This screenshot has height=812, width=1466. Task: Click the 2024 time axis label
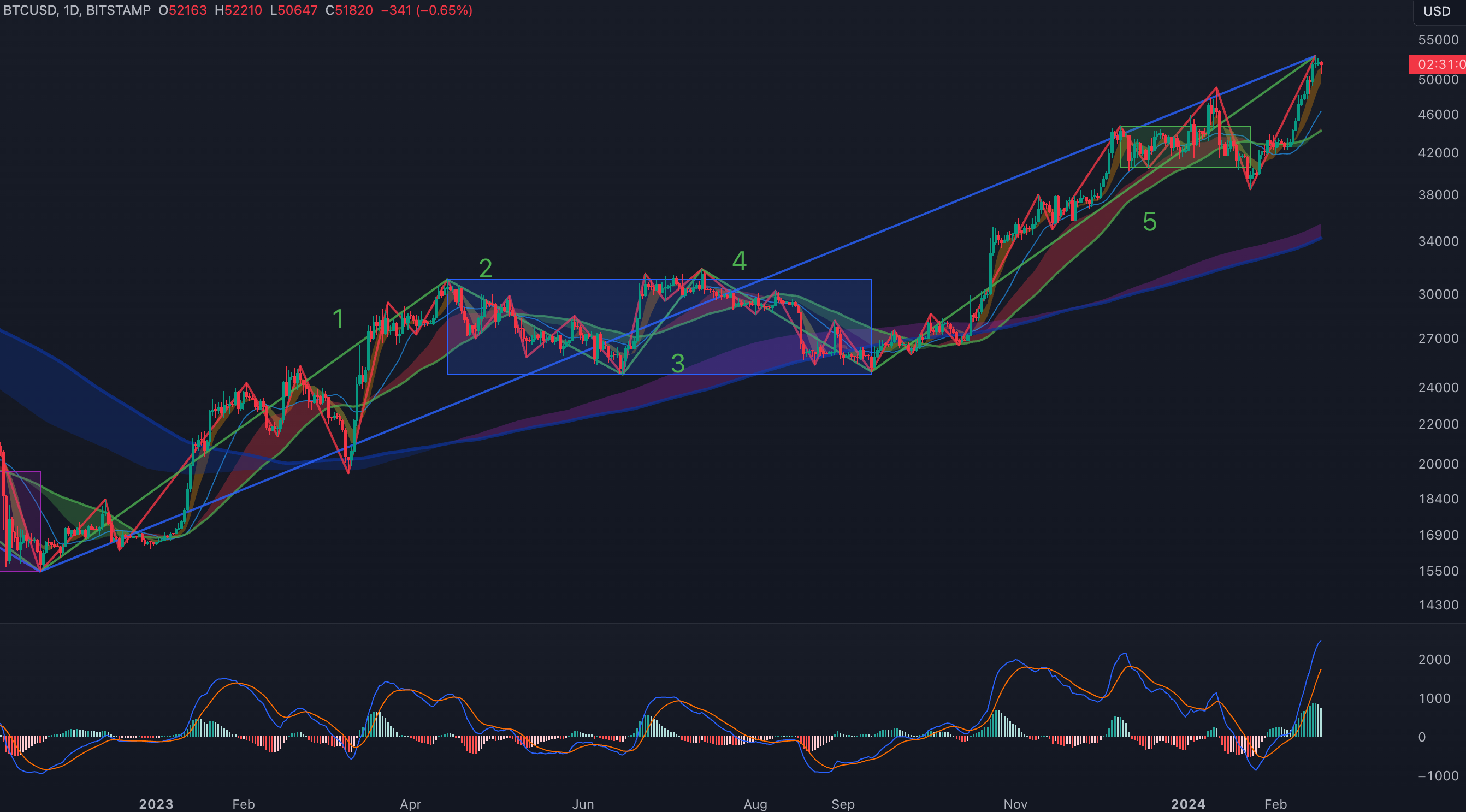pyautogui.click(x=1187, y=803)
